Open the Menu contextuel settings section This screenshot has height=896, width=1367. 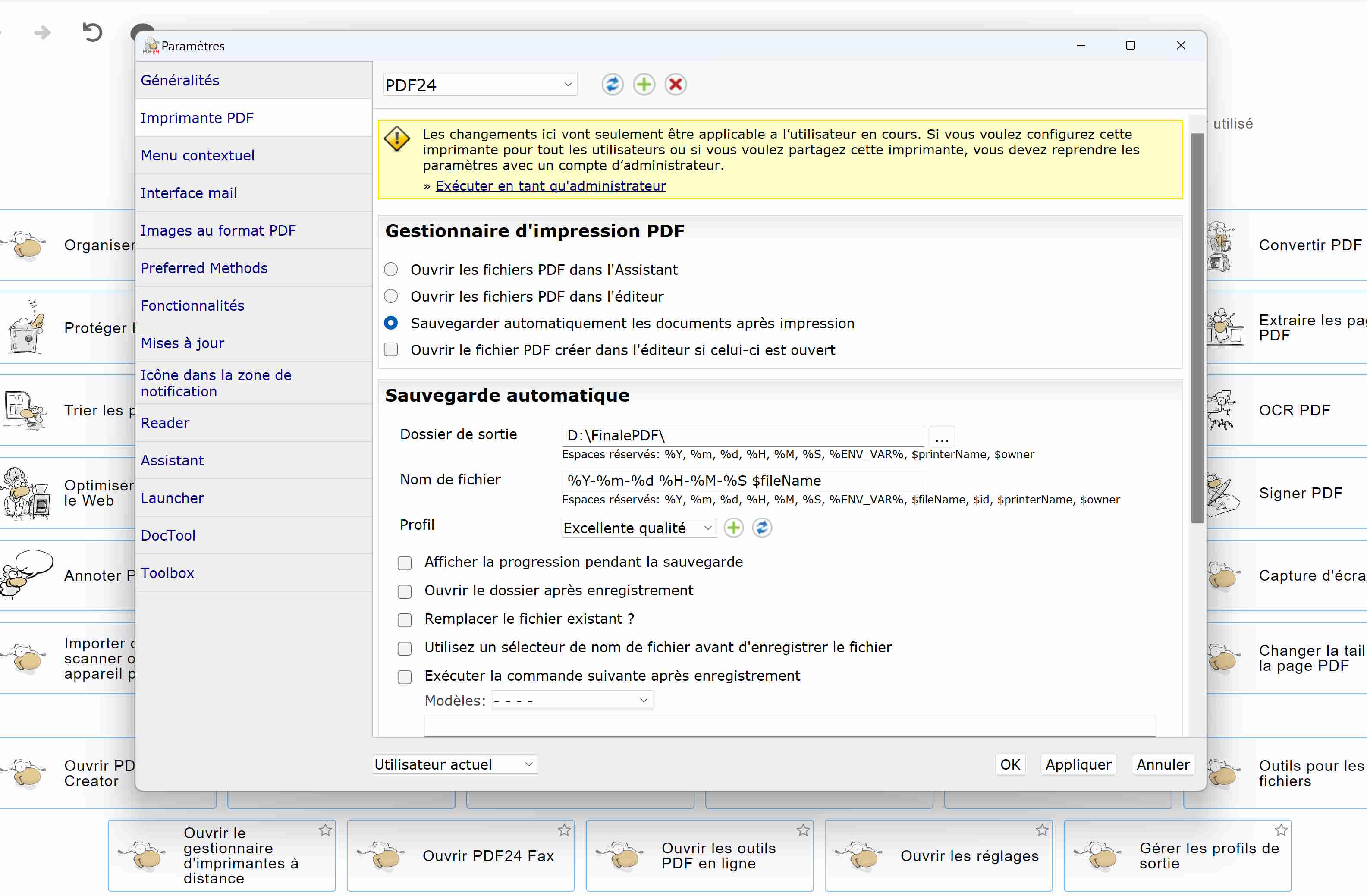(x=198, y=156)
